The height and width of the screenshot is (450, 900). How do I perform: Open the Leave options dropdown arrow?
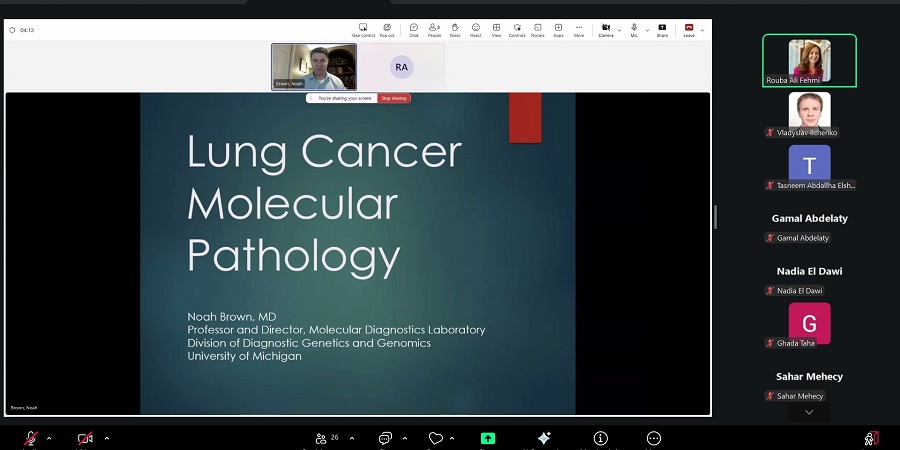point(702,30)
